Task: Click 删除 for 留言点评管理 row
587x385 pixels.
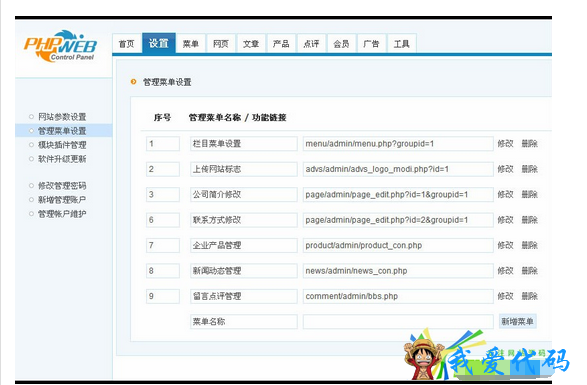Action: (x=530, y=296)
